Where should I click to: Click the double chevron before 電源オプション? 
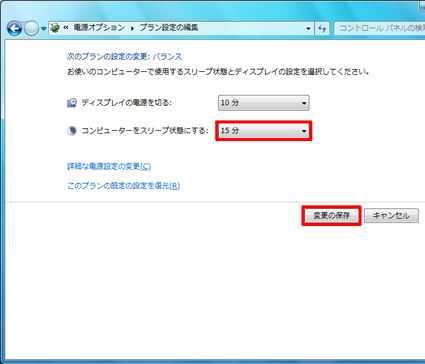66,28
